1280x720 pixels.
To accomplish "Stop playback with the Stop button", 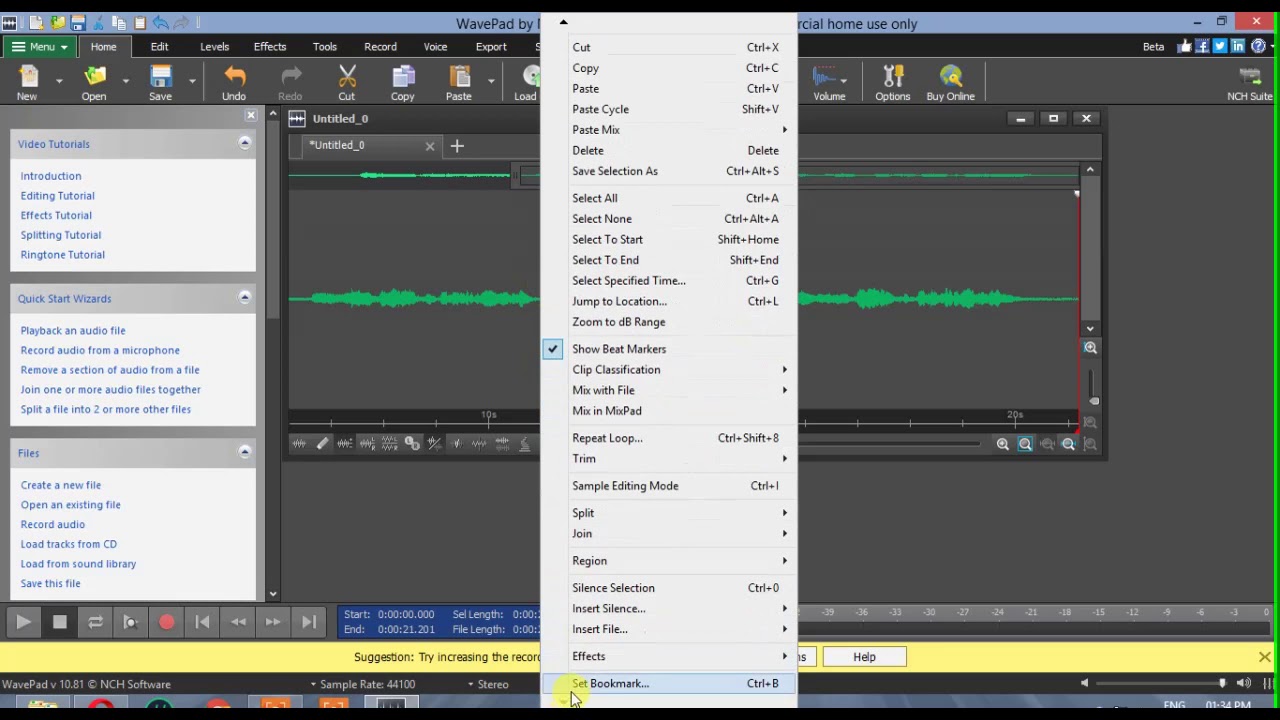I will coord(59,622).
